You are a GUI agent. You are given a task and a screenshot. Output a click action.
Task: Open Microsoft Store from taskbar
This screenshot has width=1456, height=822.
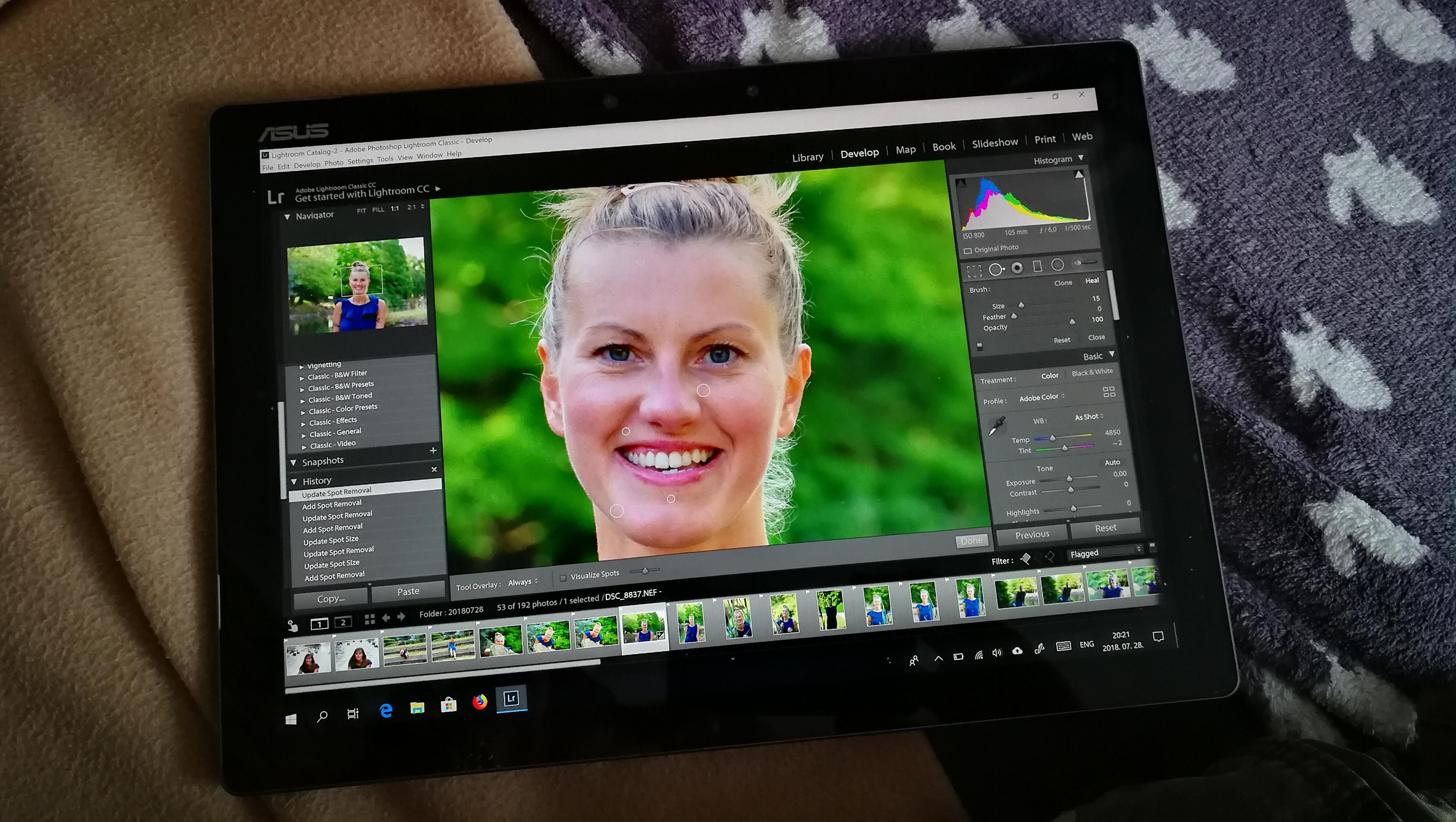click(449, 705)
